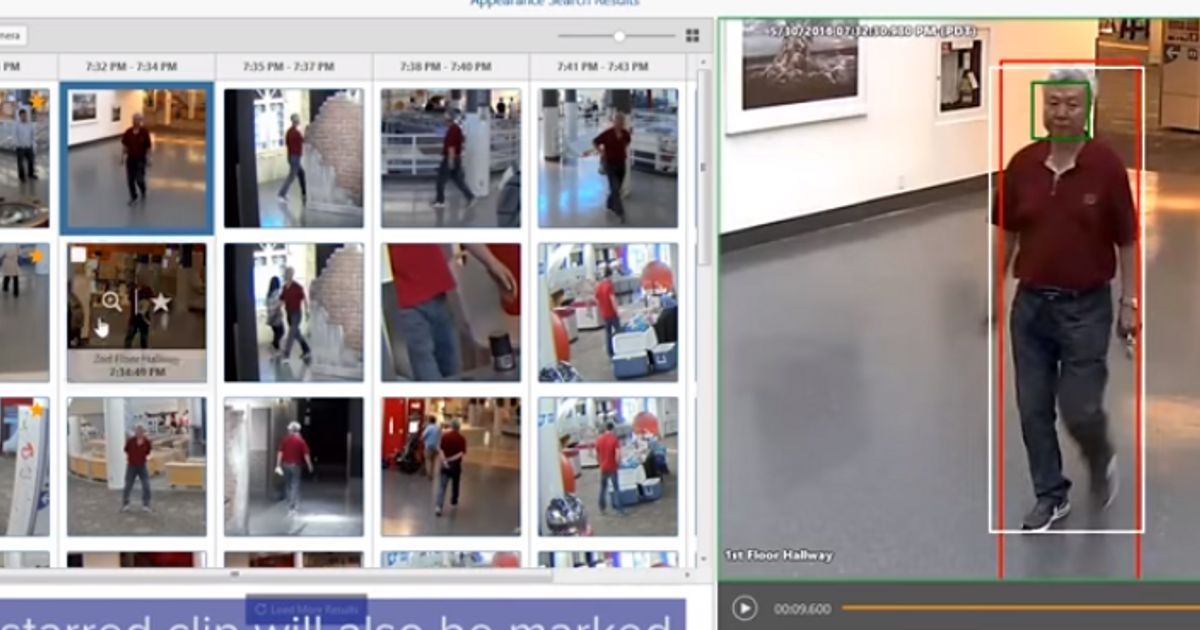Open first-row thumbnail under 7:41 PM - 7:43 PM

pos(607,158)
